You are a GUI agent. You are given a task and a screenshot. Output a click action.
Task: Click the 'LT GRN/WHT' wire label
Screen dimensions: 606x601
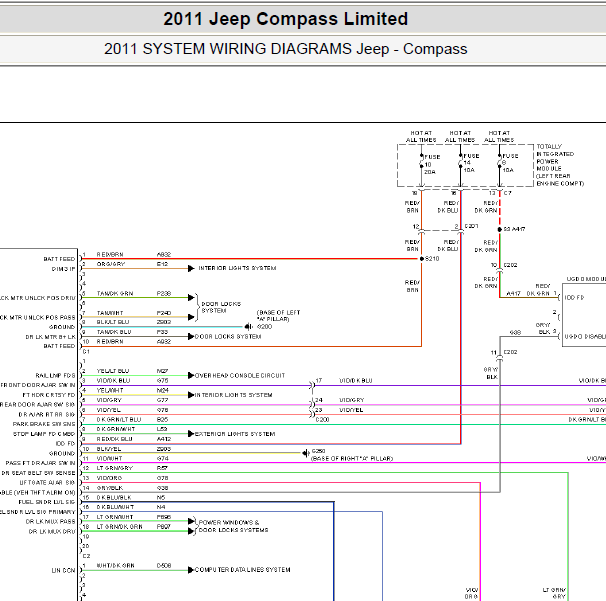click(115, 517)
